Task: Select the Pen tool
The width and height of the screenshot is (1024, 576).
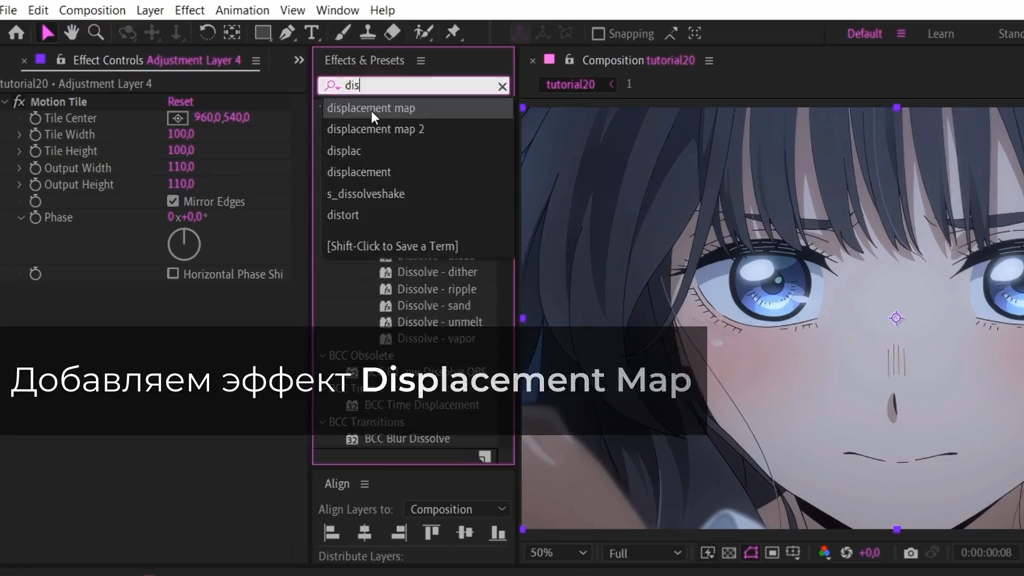Action: (x=287, y=33)
